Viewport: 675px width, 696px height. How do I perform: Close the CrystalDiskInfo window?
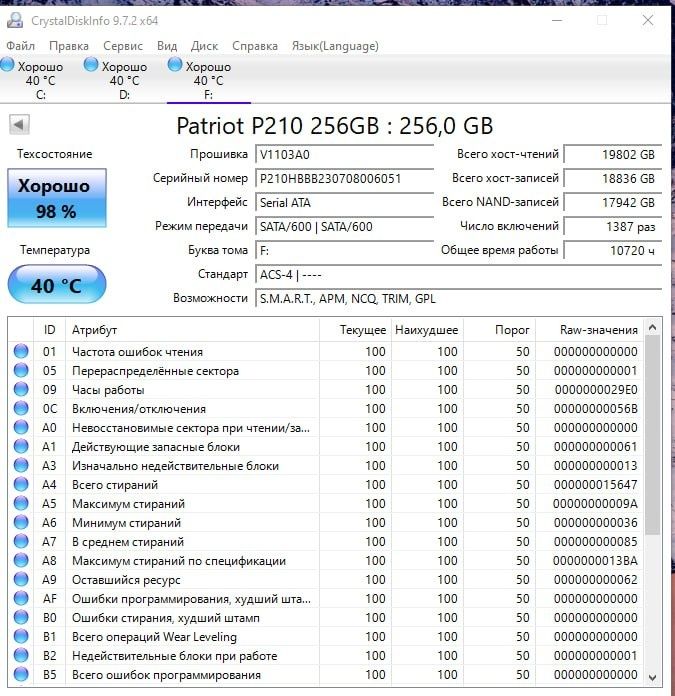pos(648,20)
